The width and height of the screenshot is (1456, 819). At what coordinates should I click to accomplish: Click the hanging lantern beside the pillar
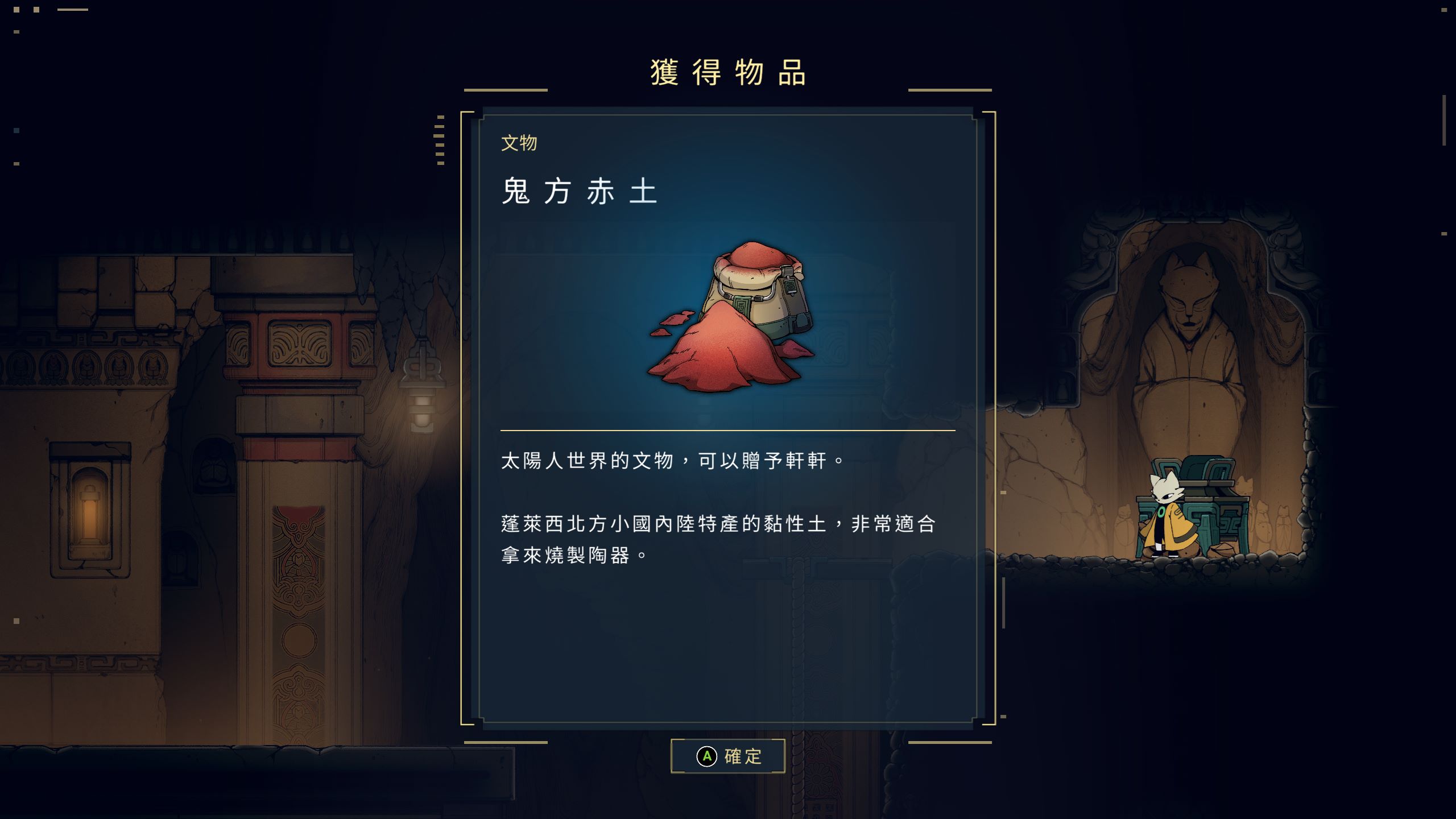pyautogui.click(x=422, y=387)
